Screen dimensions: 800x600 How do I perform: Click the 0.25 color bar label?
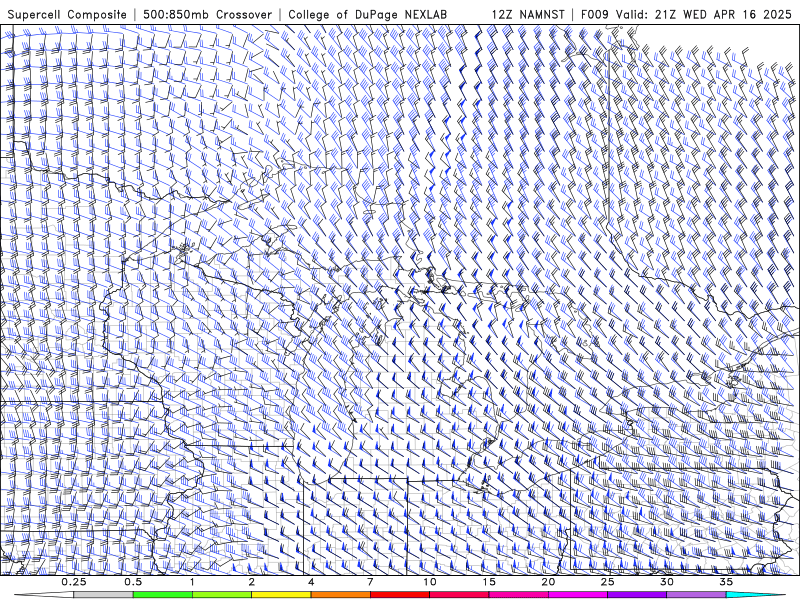pyautogui.click(x=74, y=582)
